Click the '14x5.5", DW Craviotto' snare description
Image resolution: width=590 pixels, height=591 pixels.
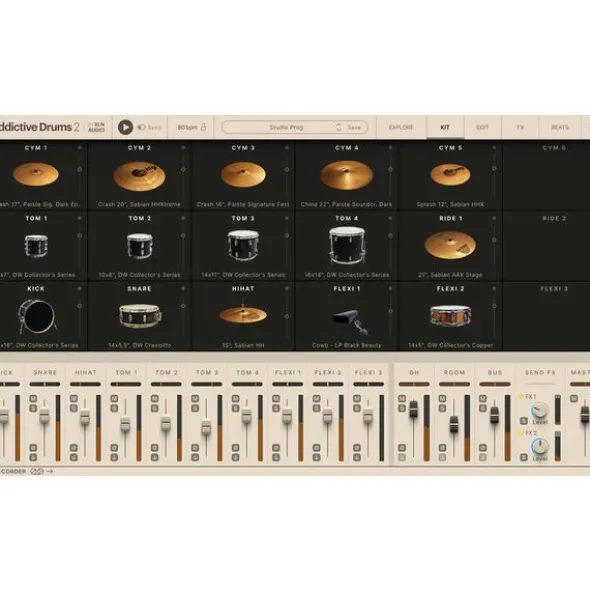click(x=139, y=345)
